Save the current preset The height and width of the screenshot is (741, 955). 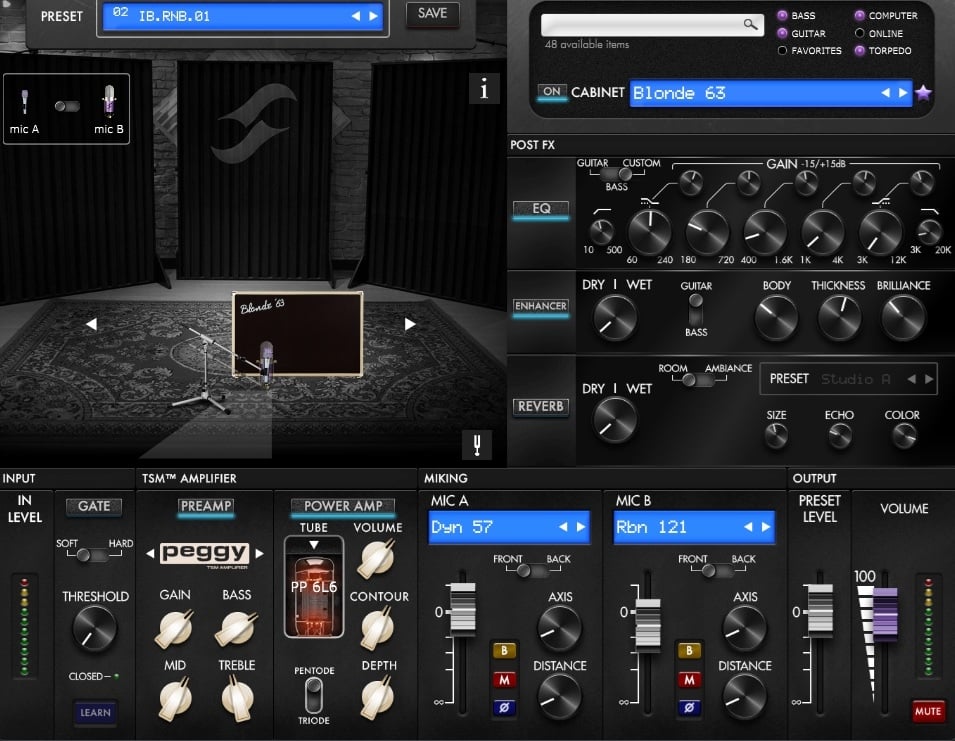click(432, 13)
